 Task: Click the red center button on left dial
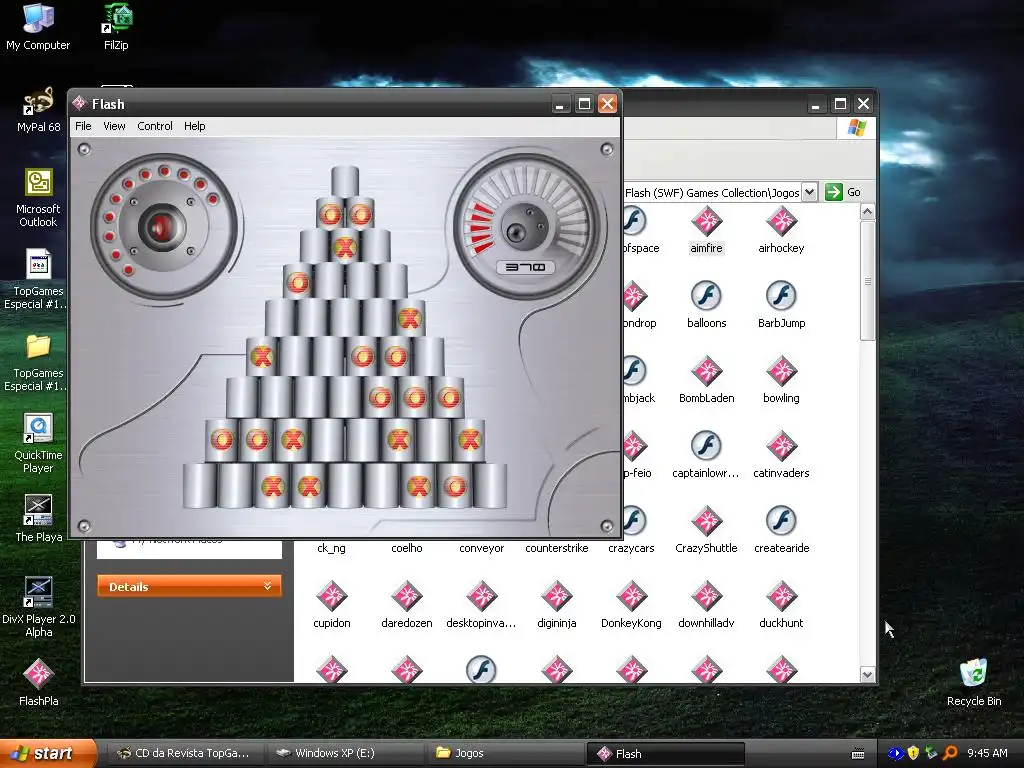coord(161,227)
